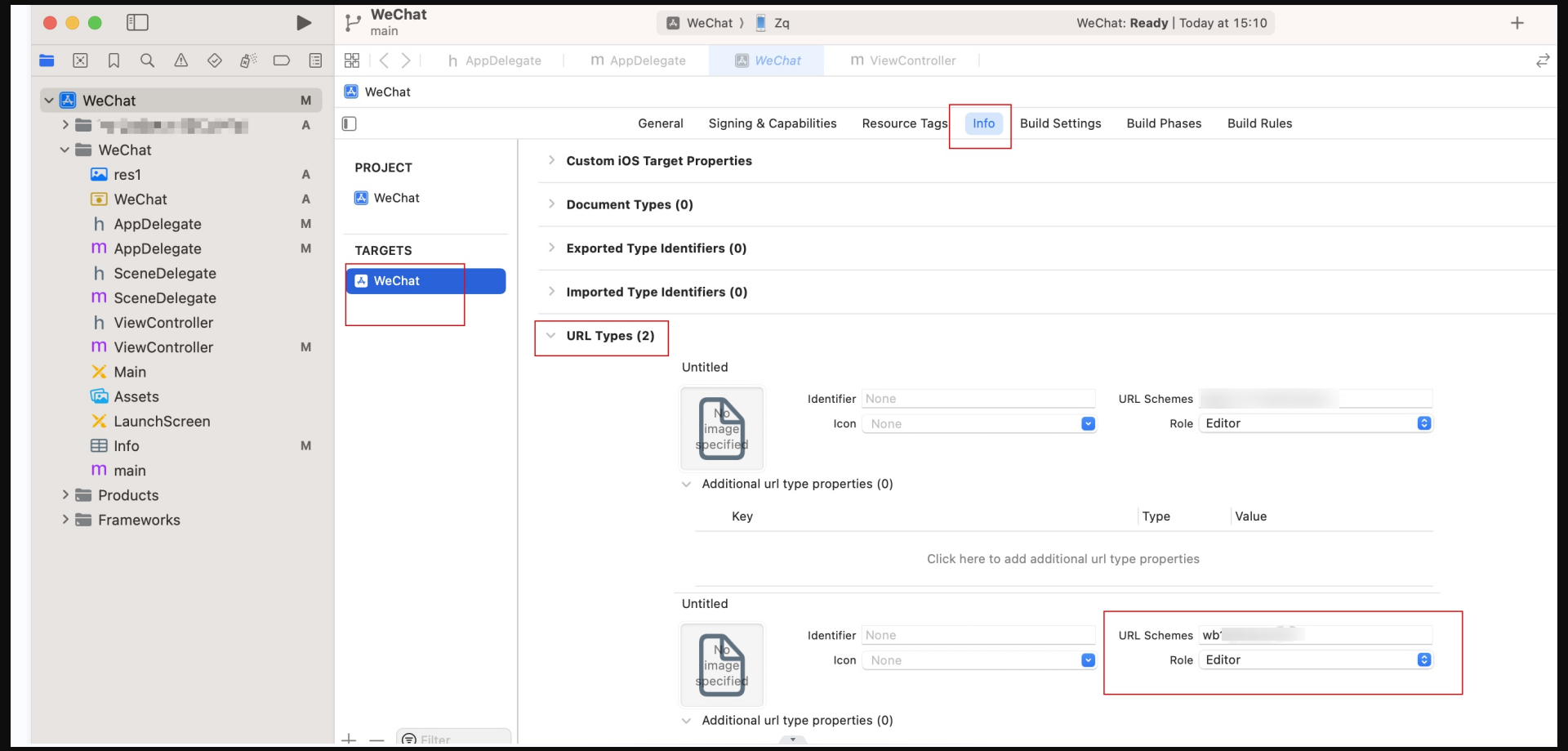Screen dimensions: 1568x751
Task: Open the source control navigator icon
Action: coord(80,60)
